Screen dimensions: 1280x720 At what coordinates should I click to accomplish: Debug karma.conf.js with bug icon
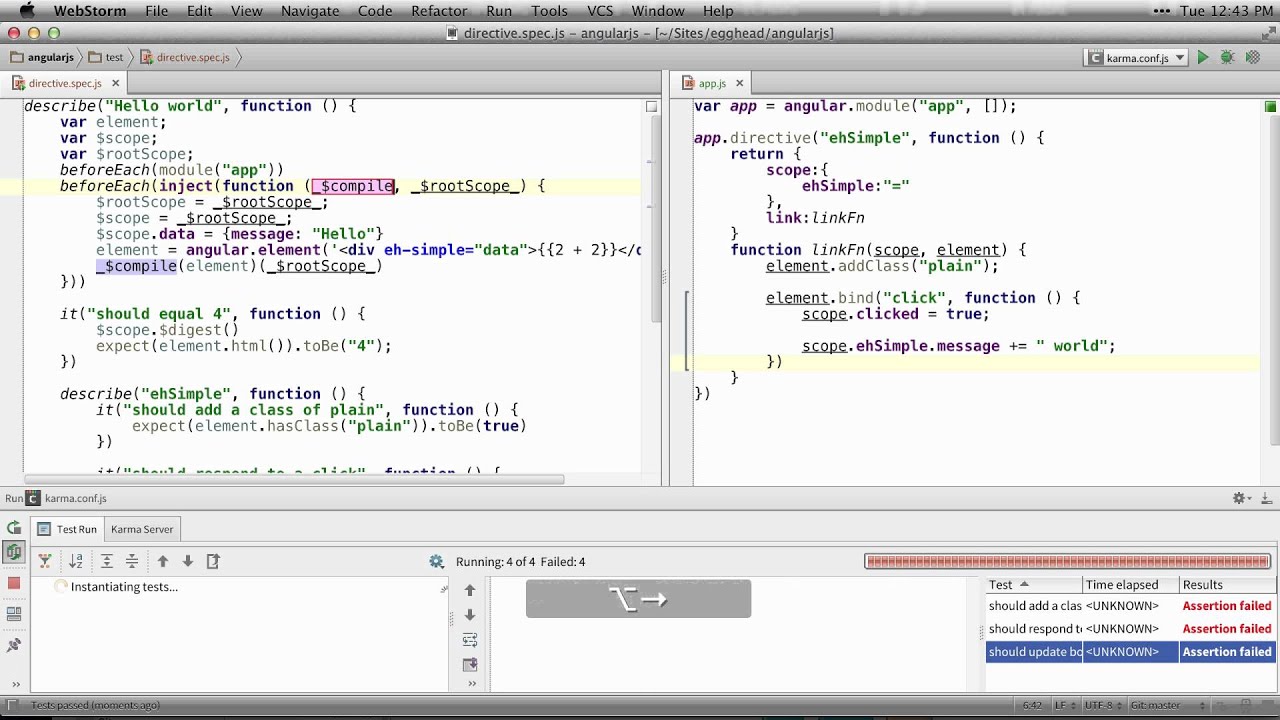point(1227,58)
